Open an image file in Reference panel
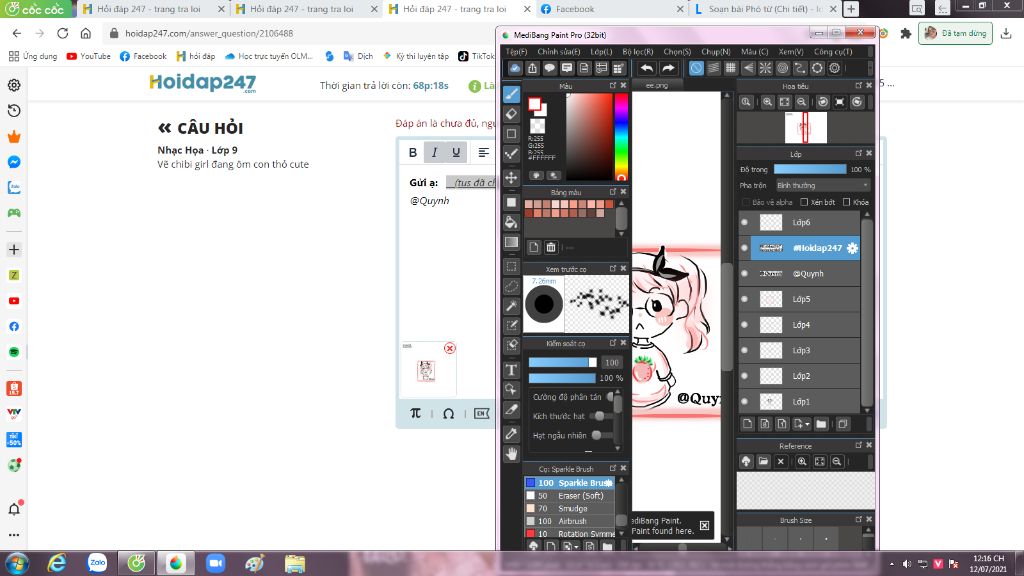This screenshot has width=1024, height=576. (763, 461)
